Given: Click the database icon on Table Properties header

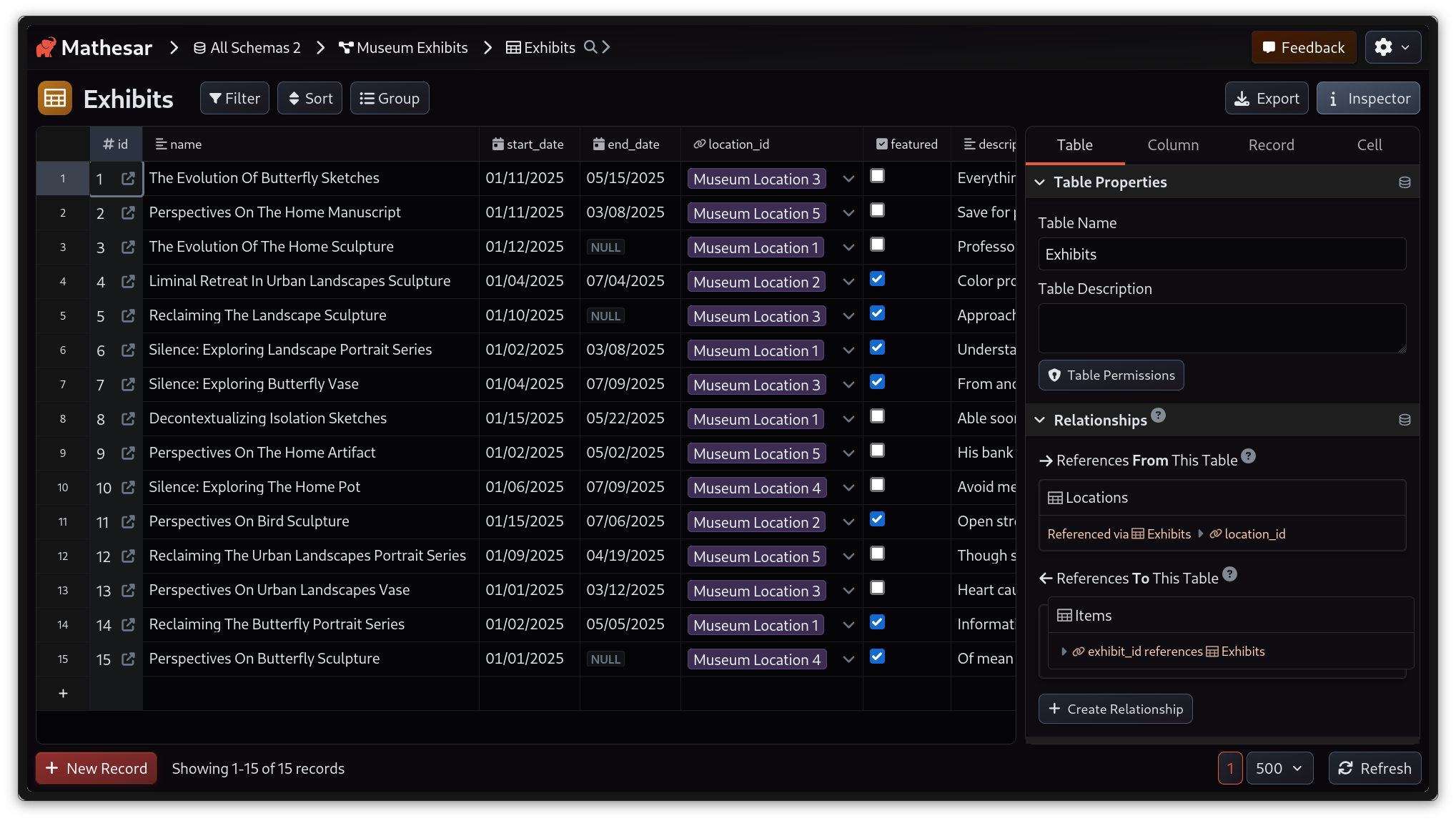Looking at the screenshot, I should pyautogui.click(x=1405, y=182).
